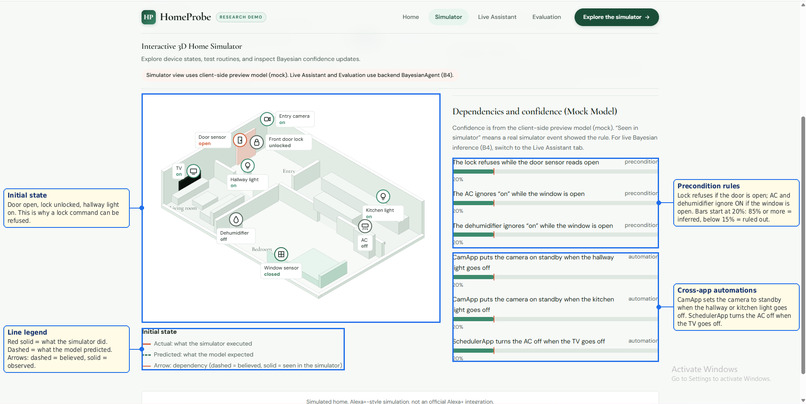Select 'SchedulerApp turns the AC off' rule text
This screenshot has height=404, width=806.
[529, 341]
